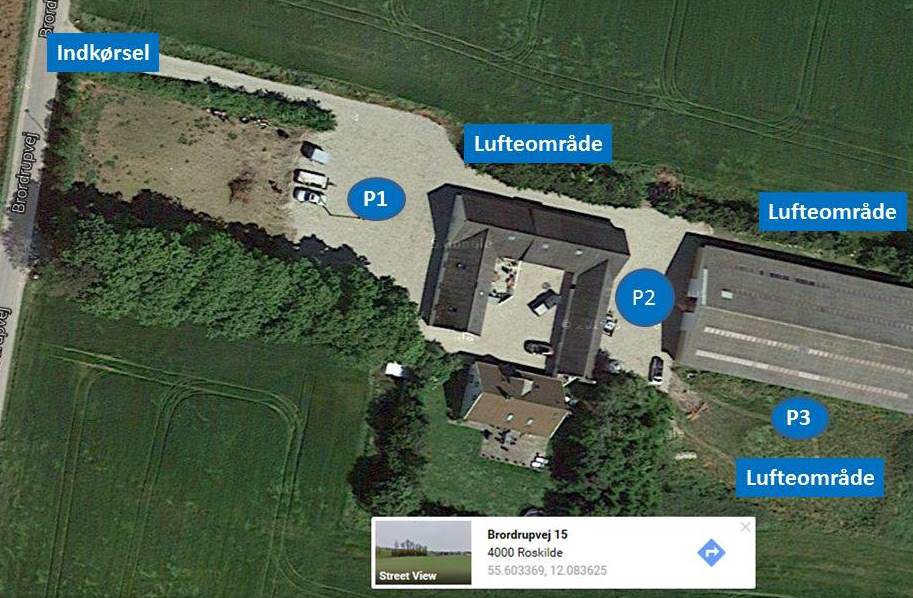Select the P2 parking marker

645,298
